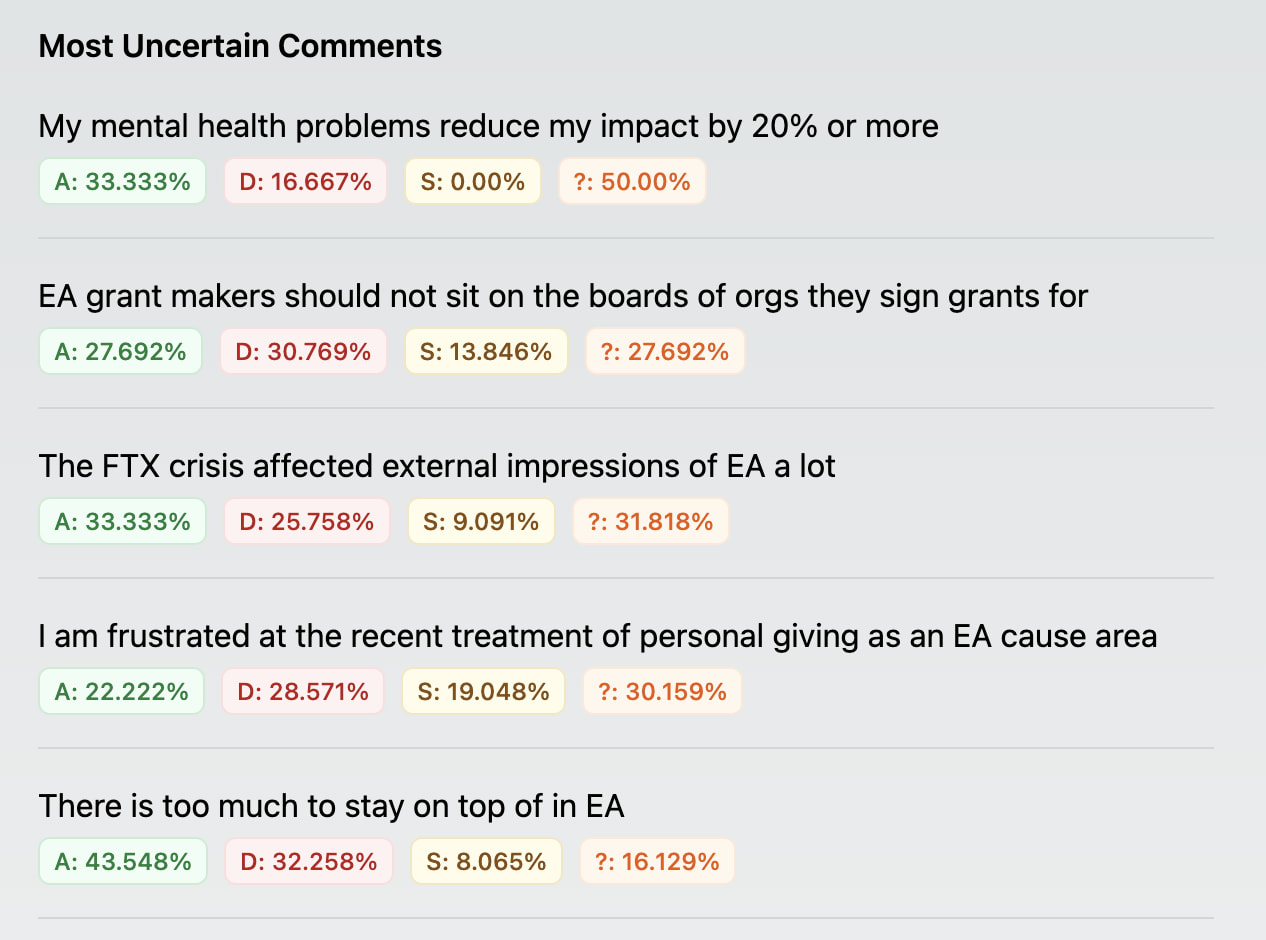Click the 'D: 16.667%' disagree badge

tap(305, 181)
